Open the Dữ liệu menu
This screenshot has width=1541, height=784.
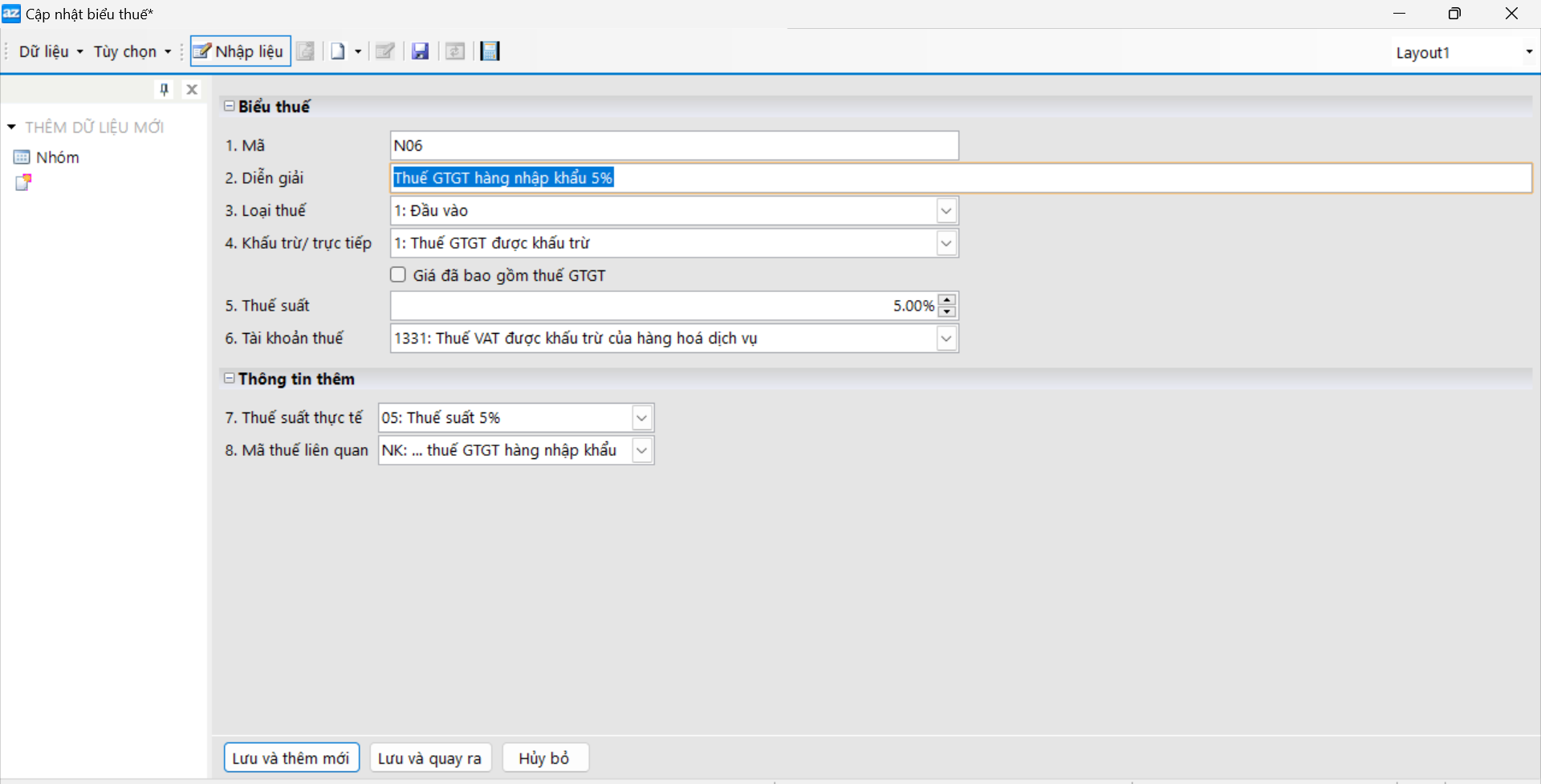coord(50,51)
